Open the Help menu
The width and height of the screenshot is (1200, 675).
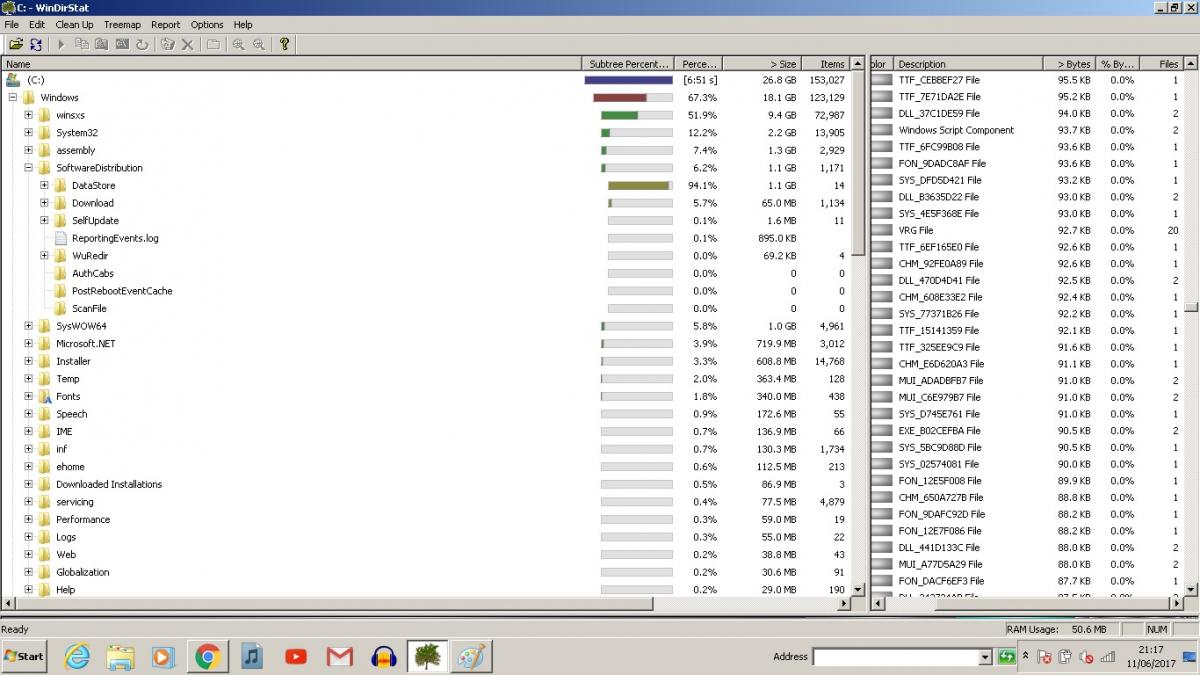pos(243,24)
